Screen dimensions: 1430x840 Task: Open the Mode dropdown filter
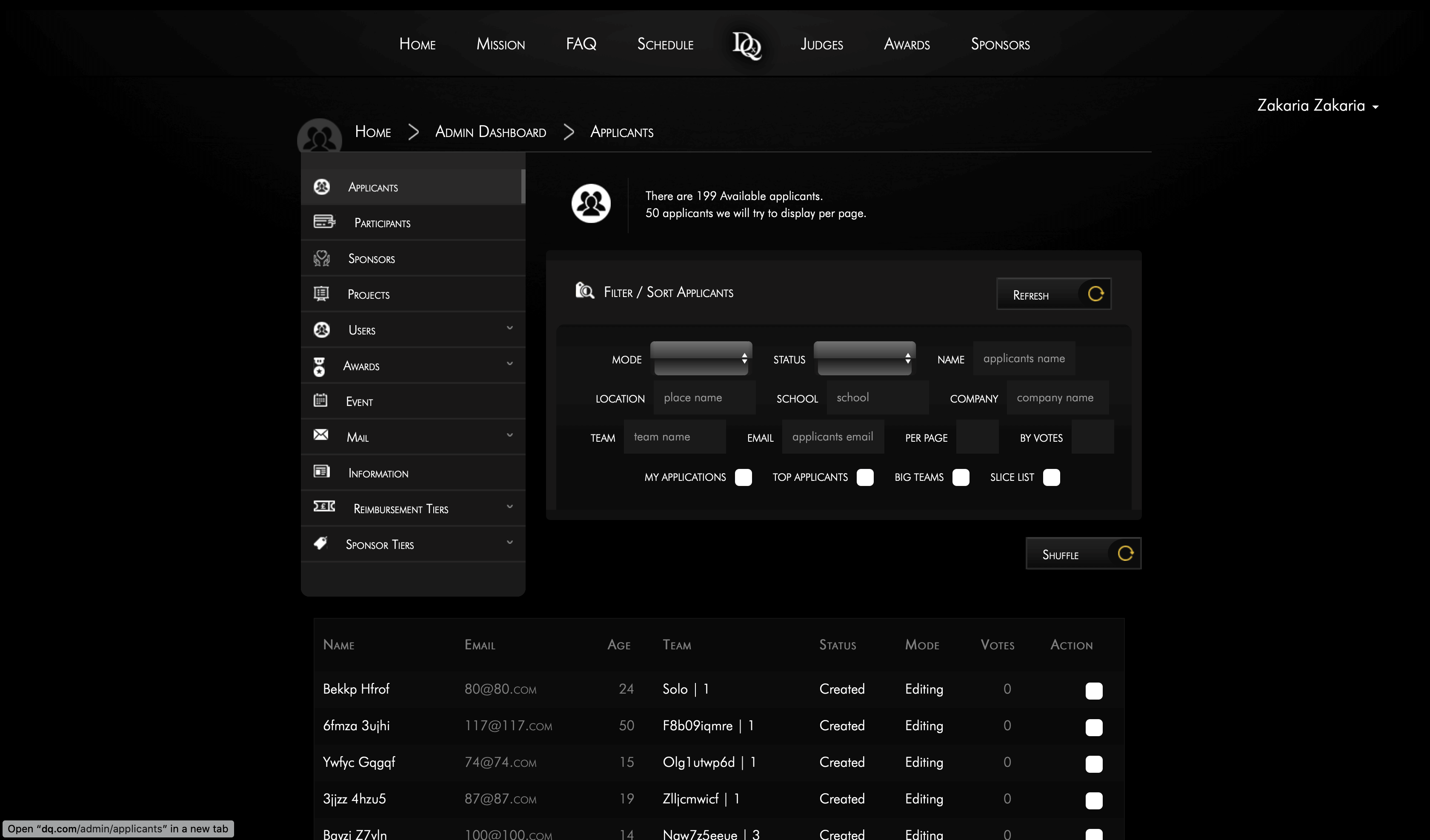(701, 358)
